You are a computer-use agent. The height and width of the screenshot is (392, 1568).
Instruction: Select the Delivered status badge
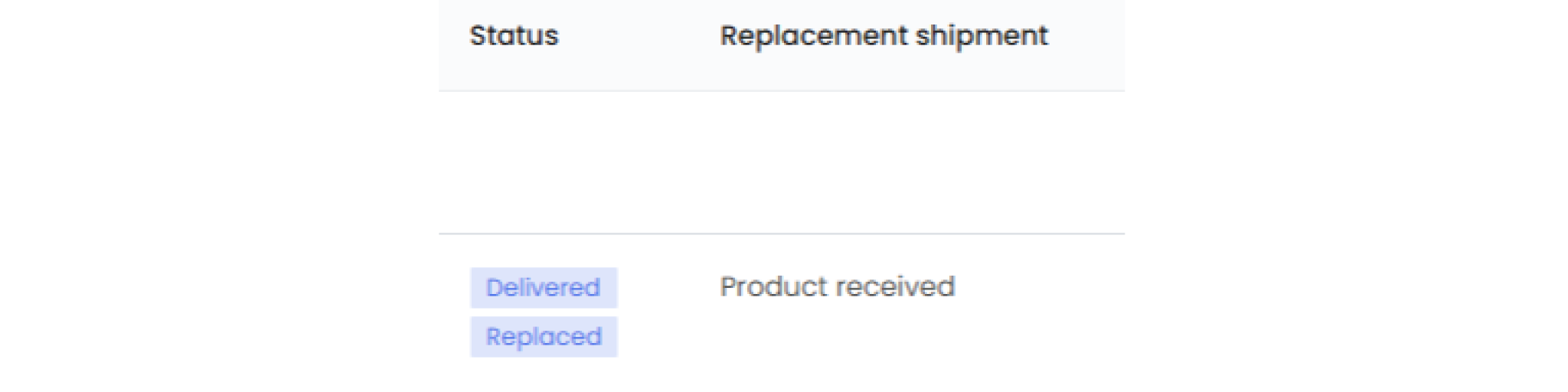544,288
